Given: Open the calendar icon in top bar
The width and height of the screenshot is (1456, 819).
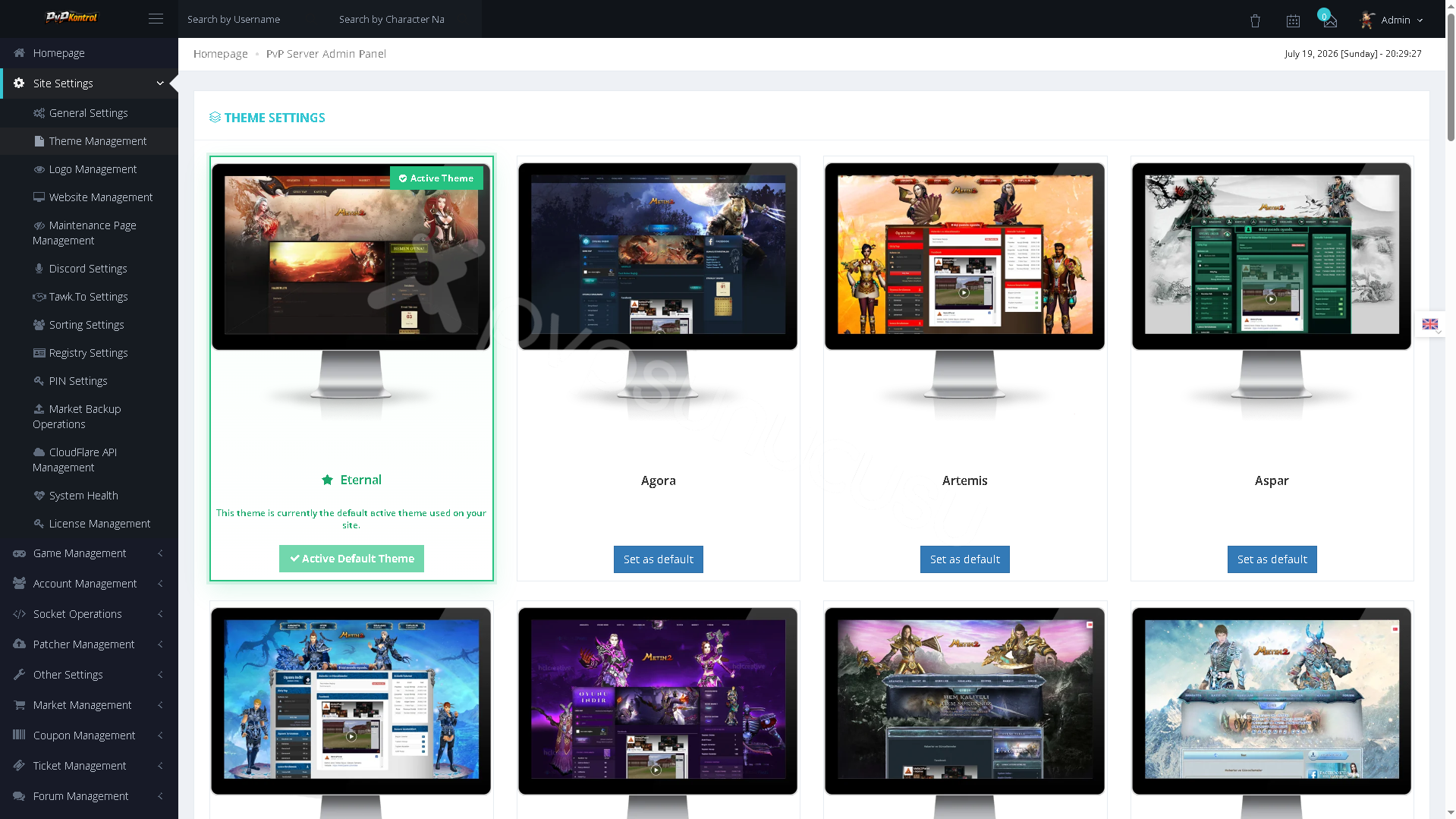Looking at the screenshot, I should pyautogui.click(x=1293, y=20).
